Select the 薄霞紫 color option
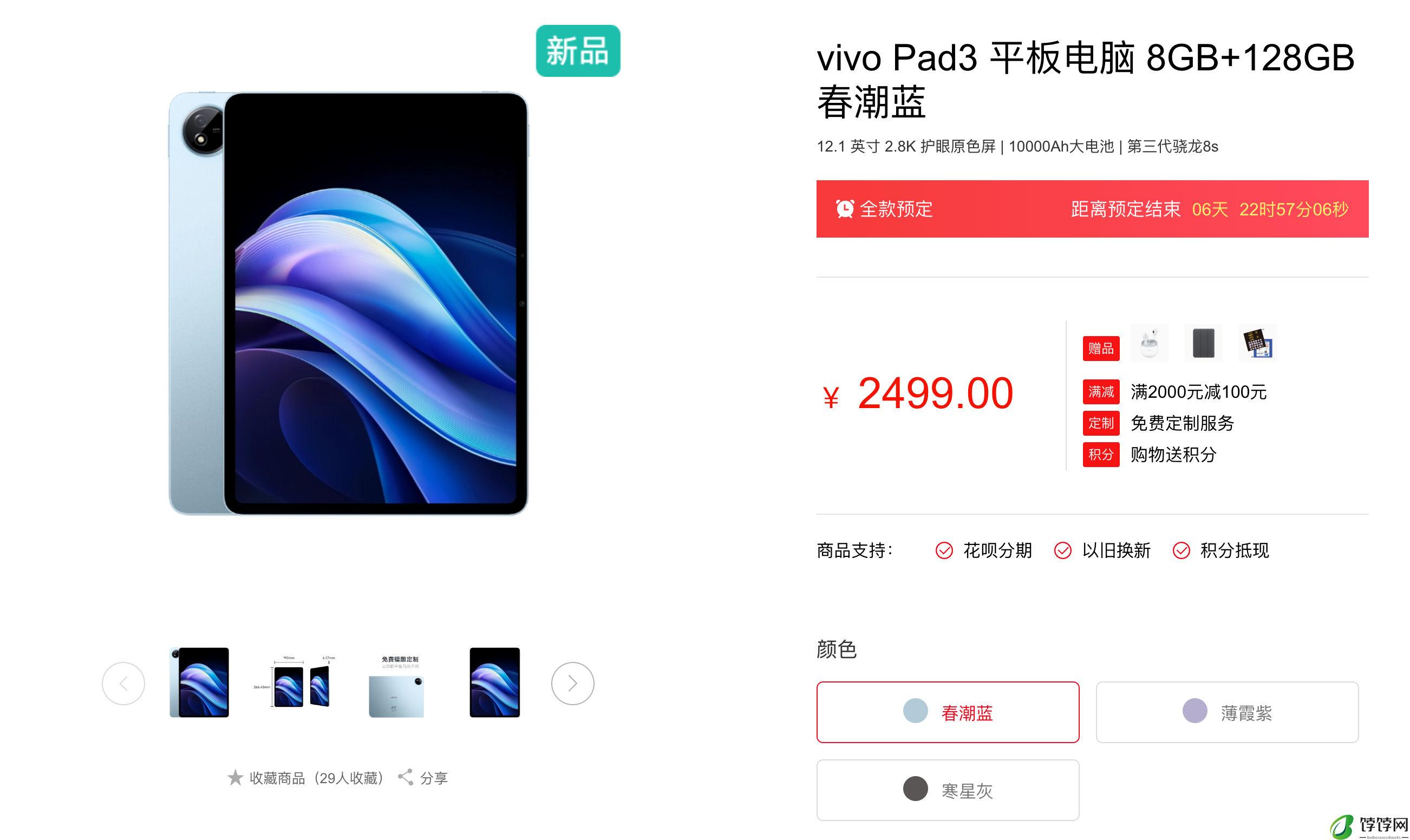 (x=1227, y=712)
